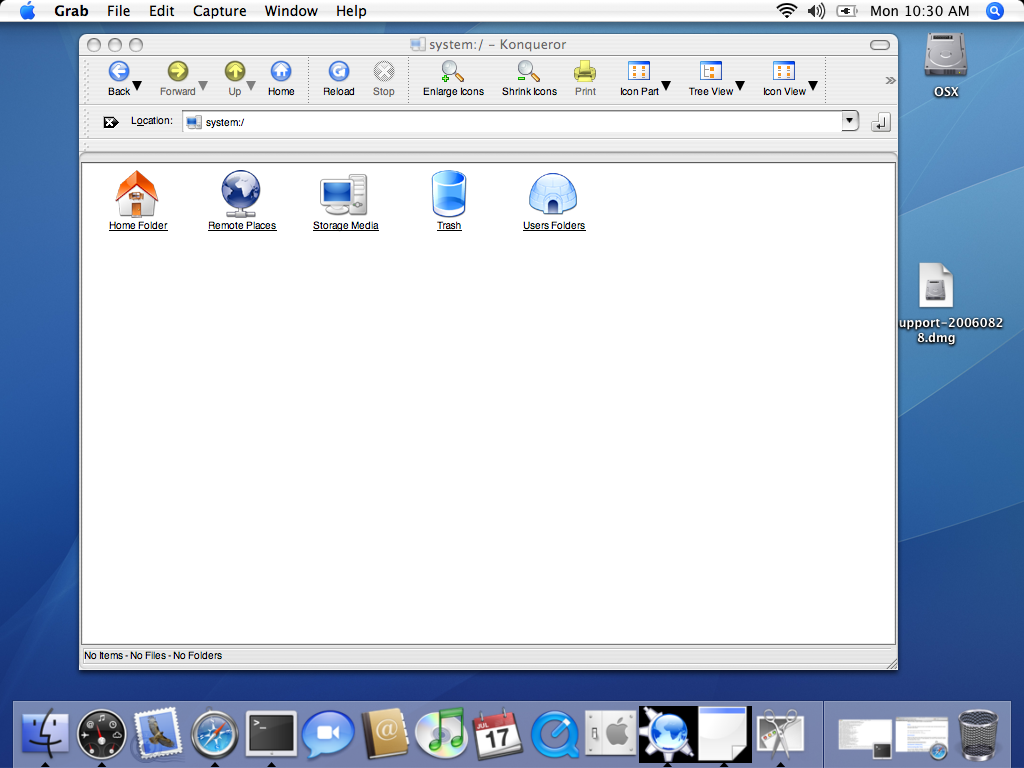Expand the Icon View dropdown arrow
The width and height of the screenshot is (1024, 768).
[813, 86]
